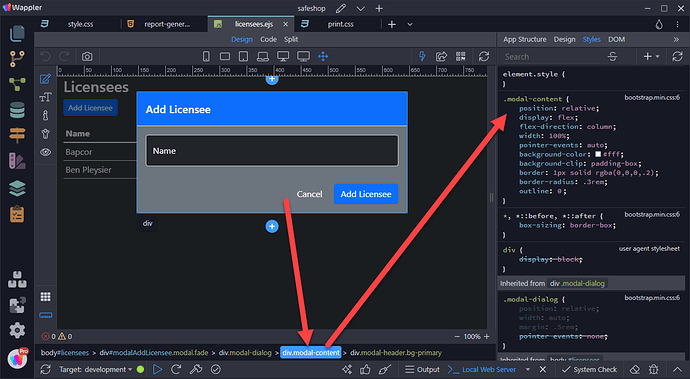Image resolution: width=690 pixels, height=379 pixels.
Task: Open the Git branch manager sidebar icon
Action: (17, 59)
